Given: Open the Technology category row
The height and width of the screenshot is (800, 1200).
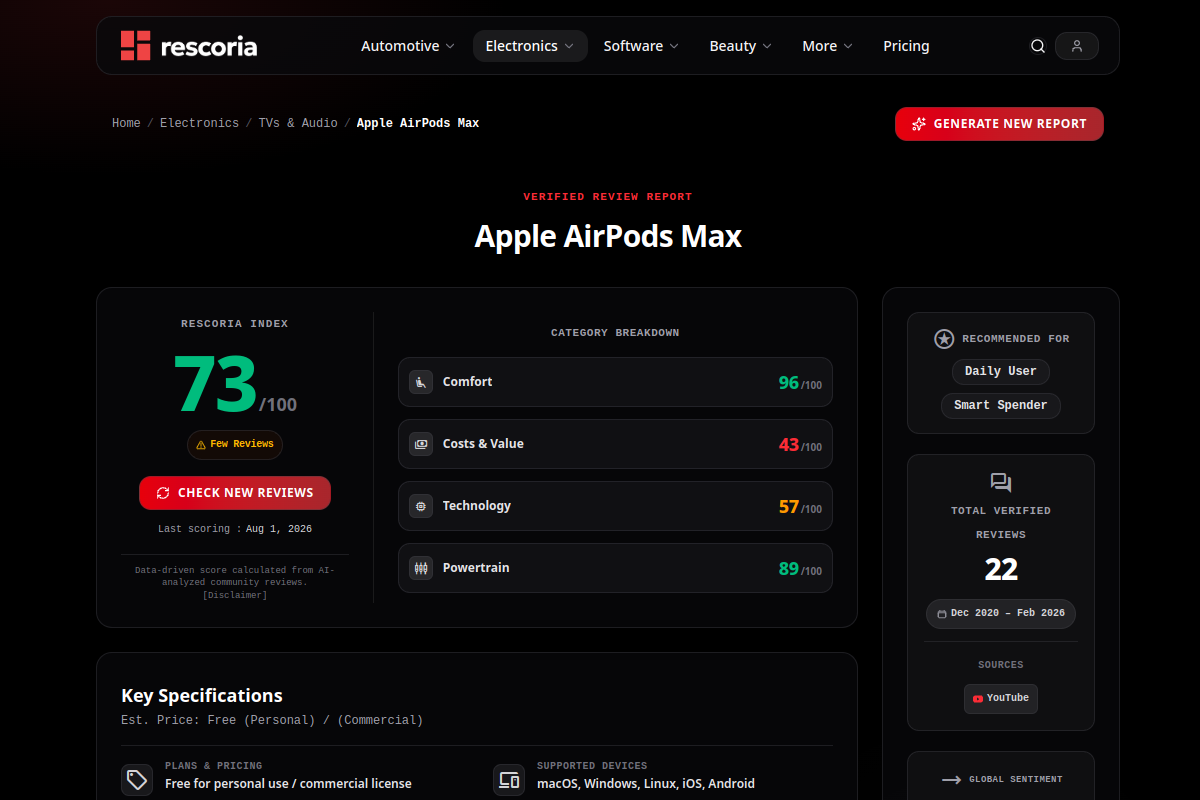Looking at the screenshot, I should click(615, 506).
